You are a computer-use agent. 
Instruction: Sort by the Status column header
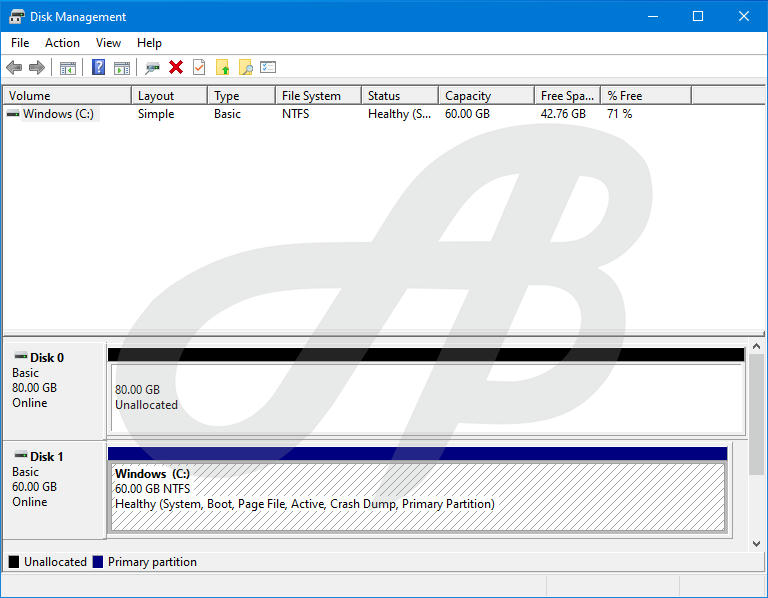pos(400,96)
